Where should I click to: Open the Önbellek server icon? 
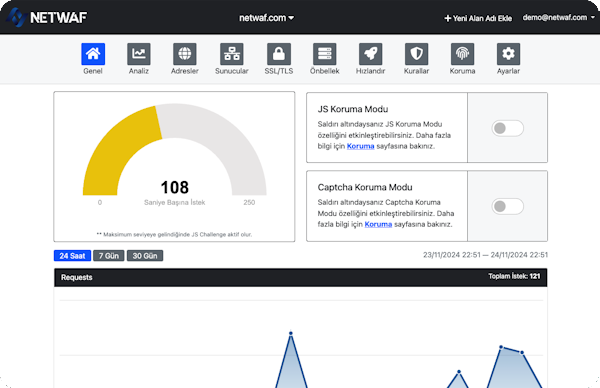(x=324, y=54)
